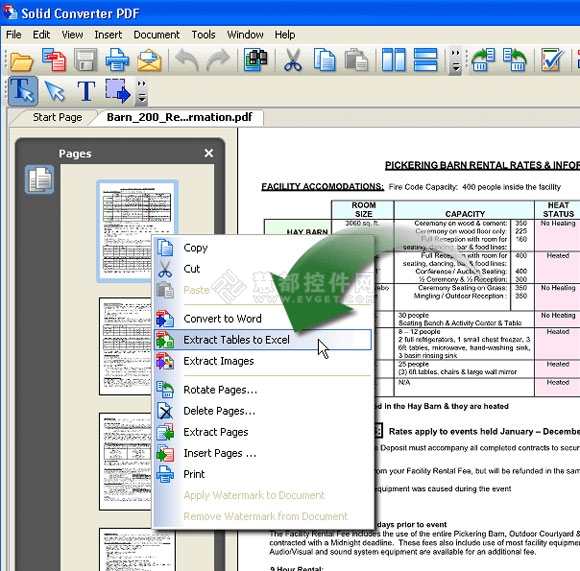This screenshot has width=580, height=571.
Task: Click the HAY BARN table cell
Action: 307,232
